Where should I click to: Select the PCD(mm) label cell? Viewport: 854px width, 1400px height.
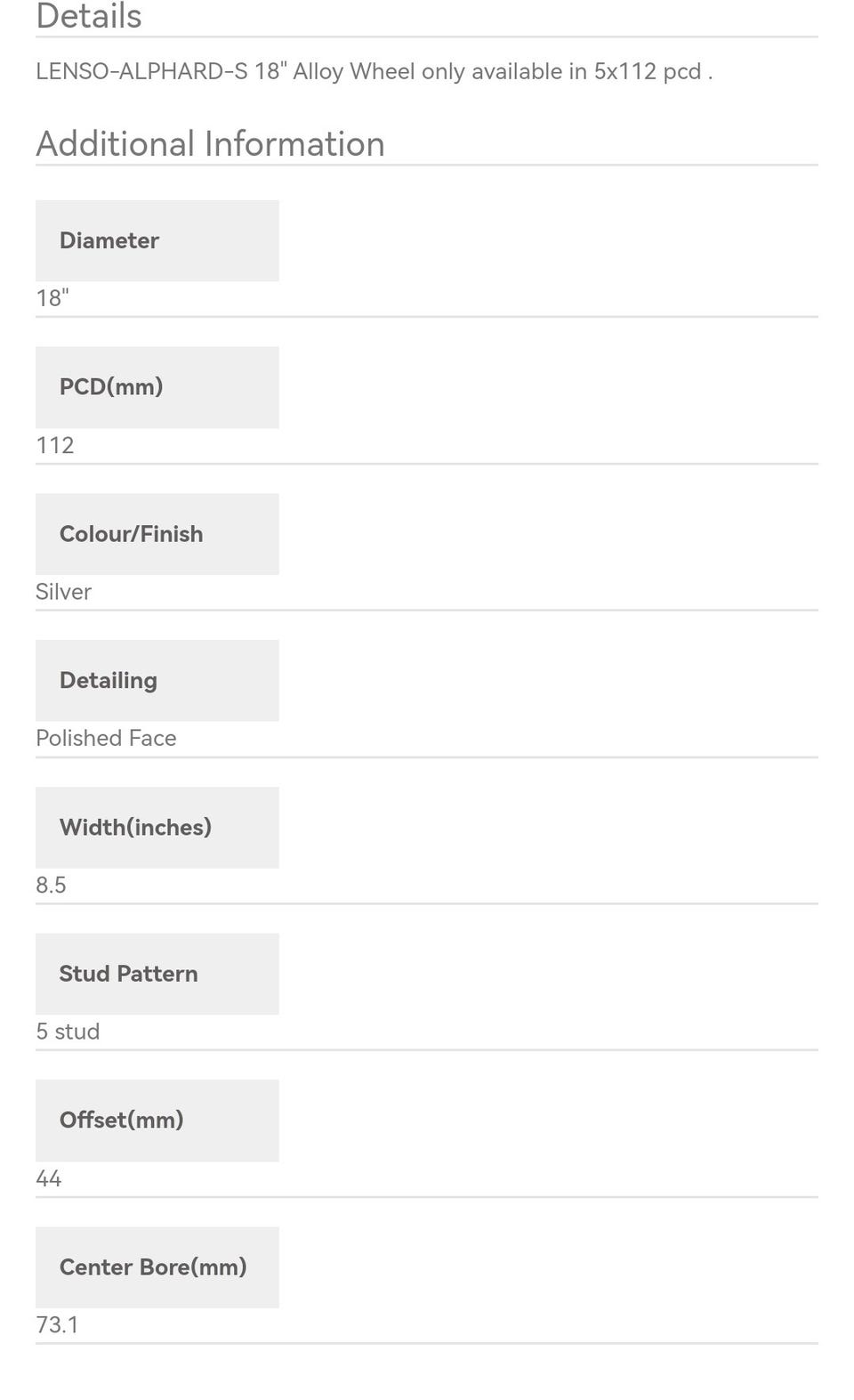[x=157, y=387]
